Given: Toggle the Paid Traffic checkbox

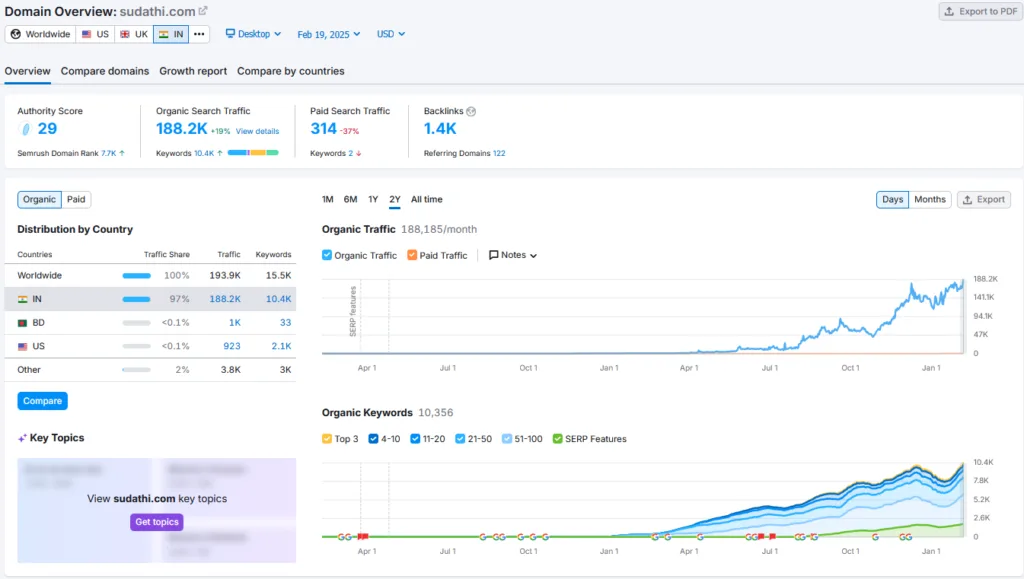Looking at the screenshot, I should 412,255.
